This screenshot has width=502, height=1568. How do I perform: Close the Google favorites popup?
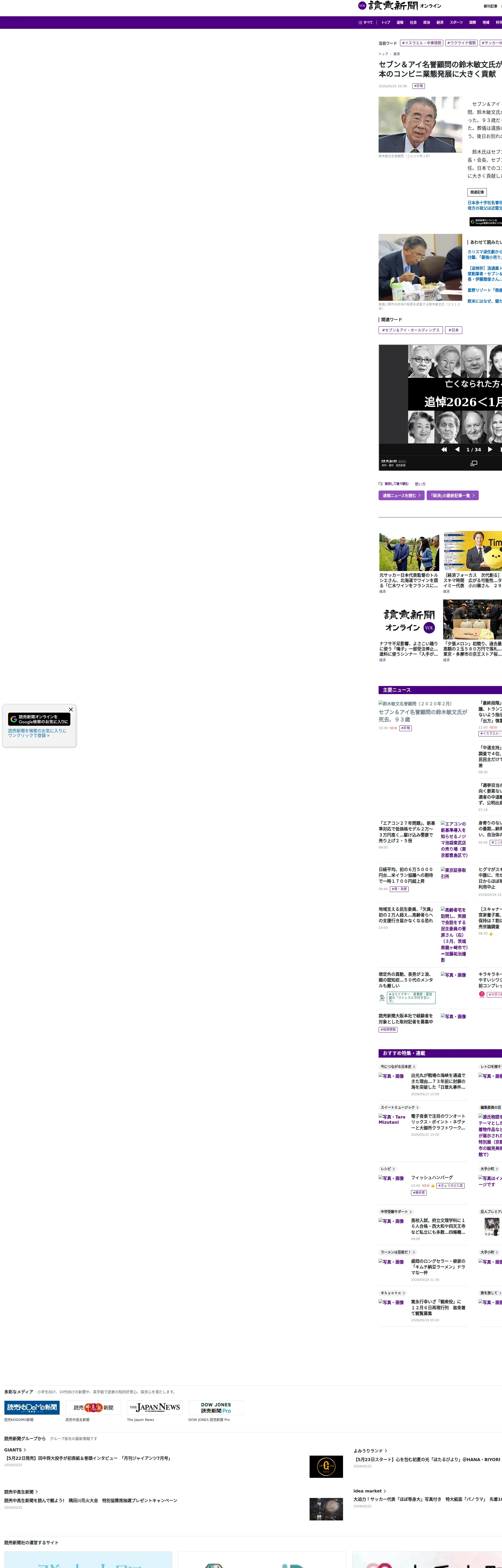[71, 709]
